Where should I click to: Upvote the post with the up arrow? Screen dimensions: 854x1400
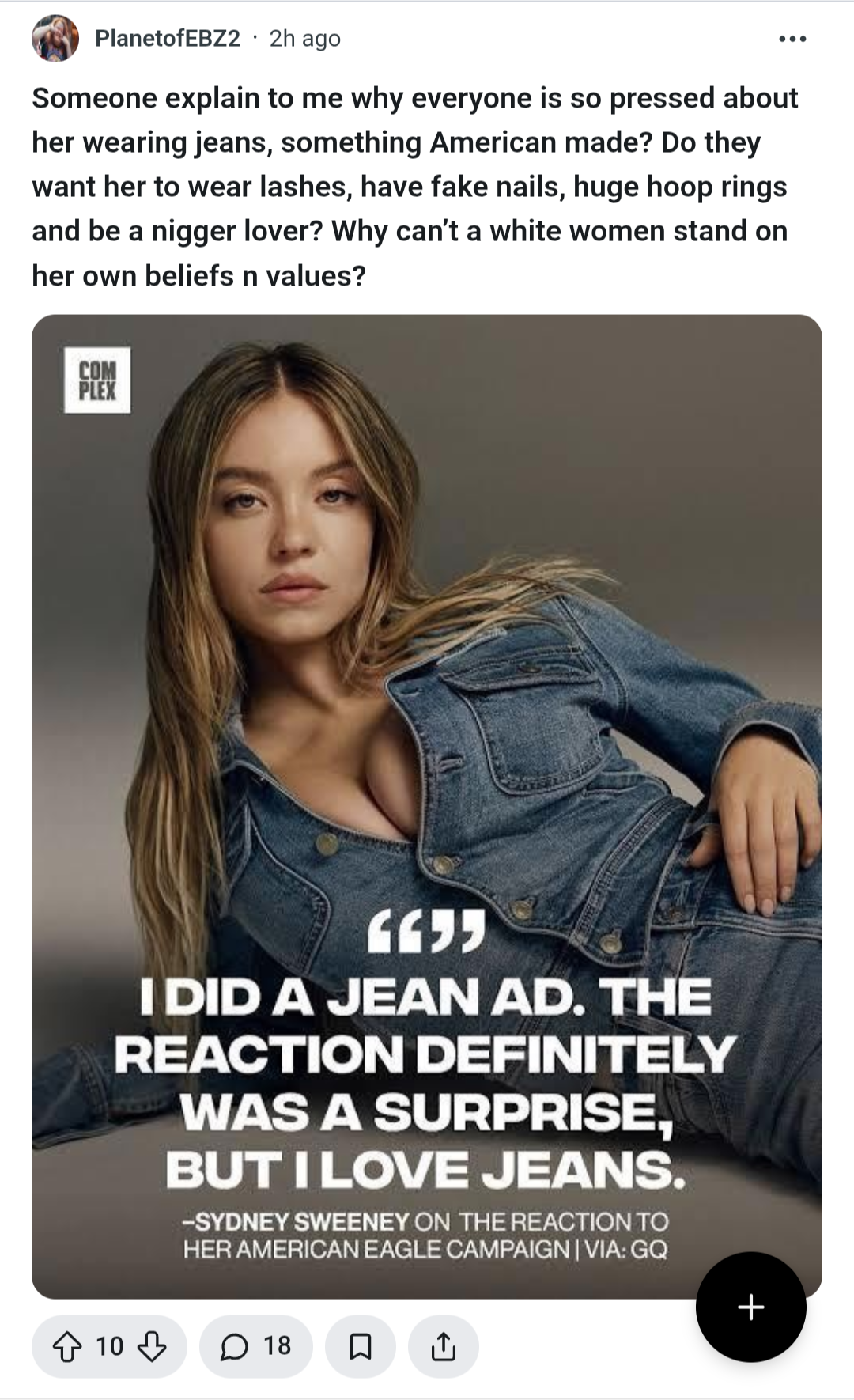[66, 1346]
